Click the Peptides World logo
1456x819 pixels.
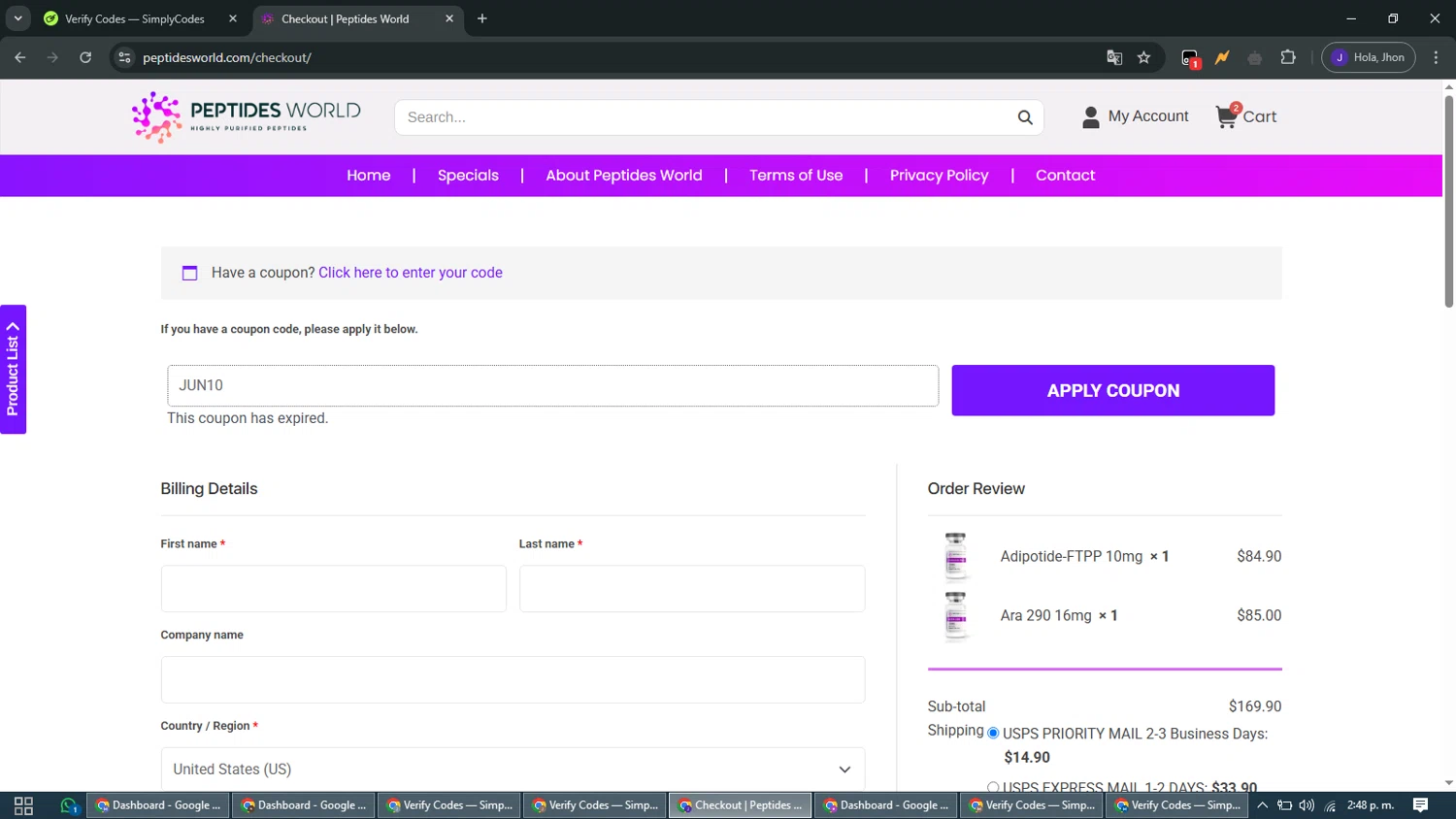point(247,116)
